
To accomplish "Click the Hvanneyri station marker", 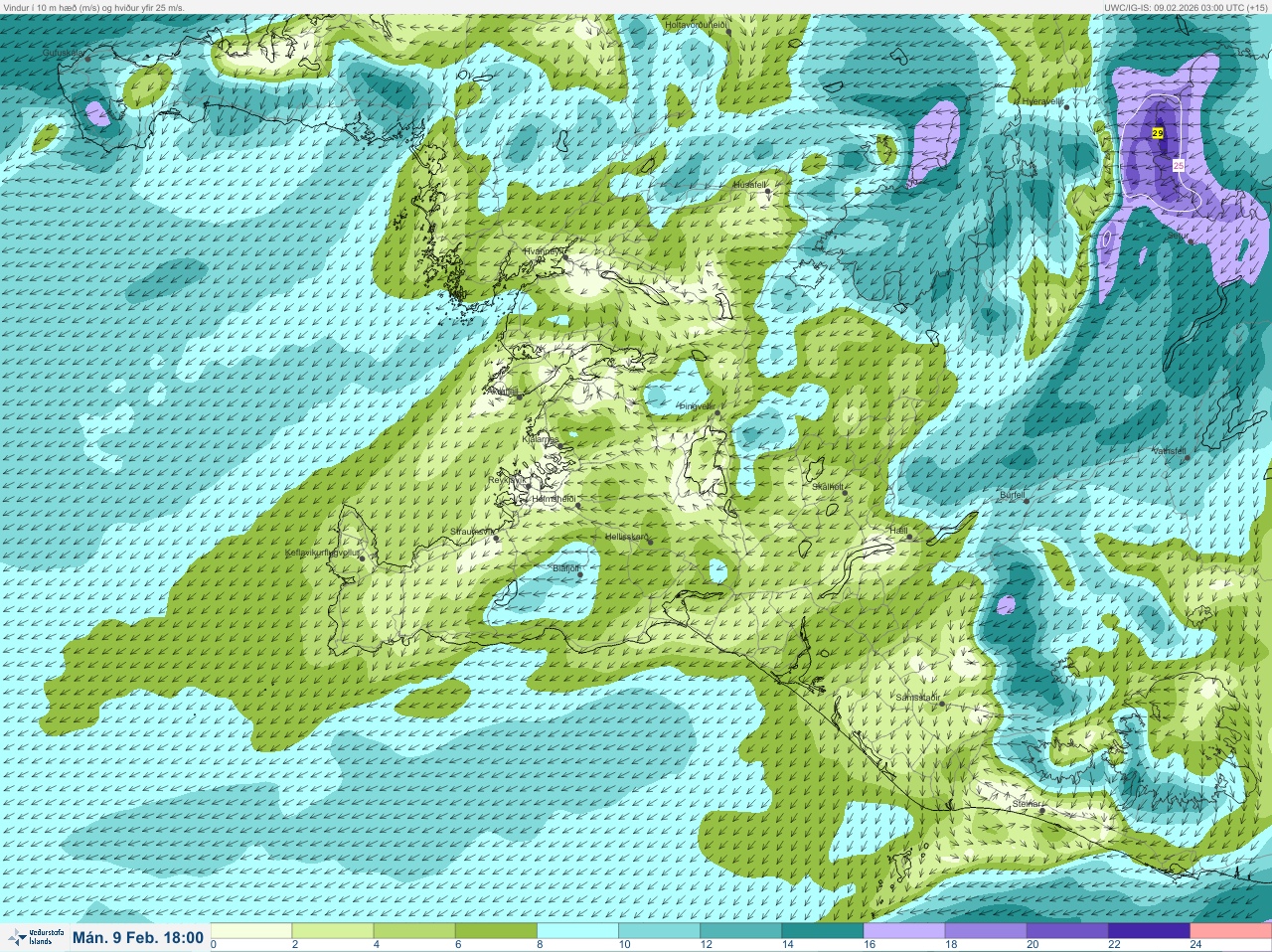I will (565, 257).
